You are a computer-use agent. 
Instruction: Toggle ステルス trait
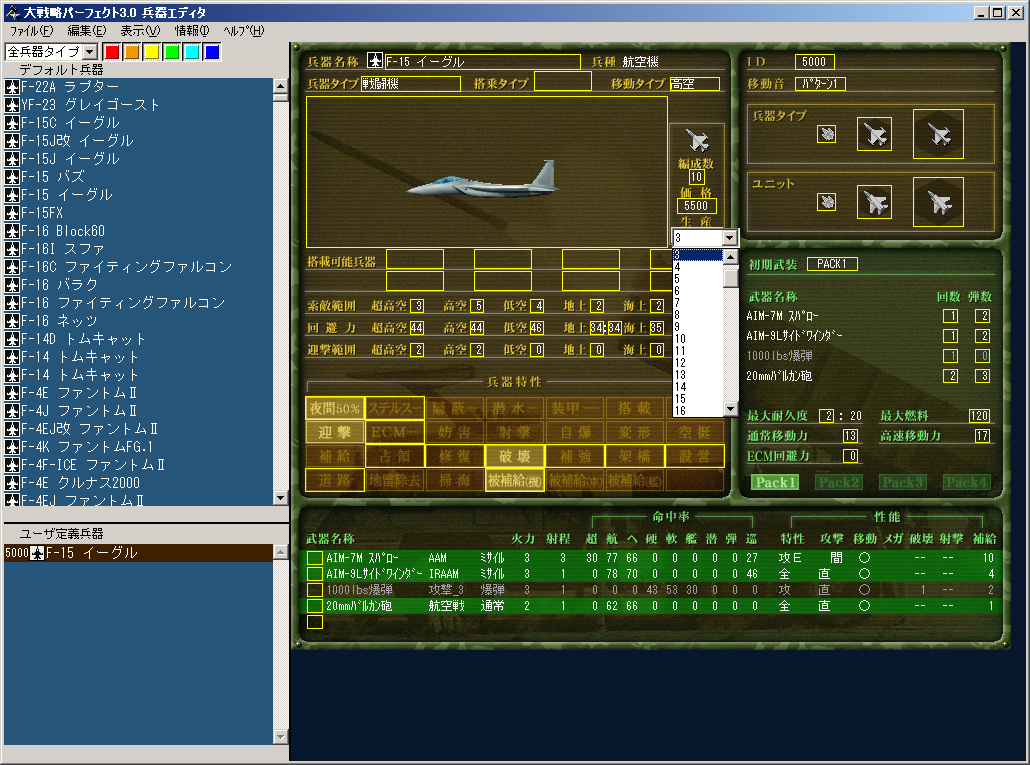395,408
